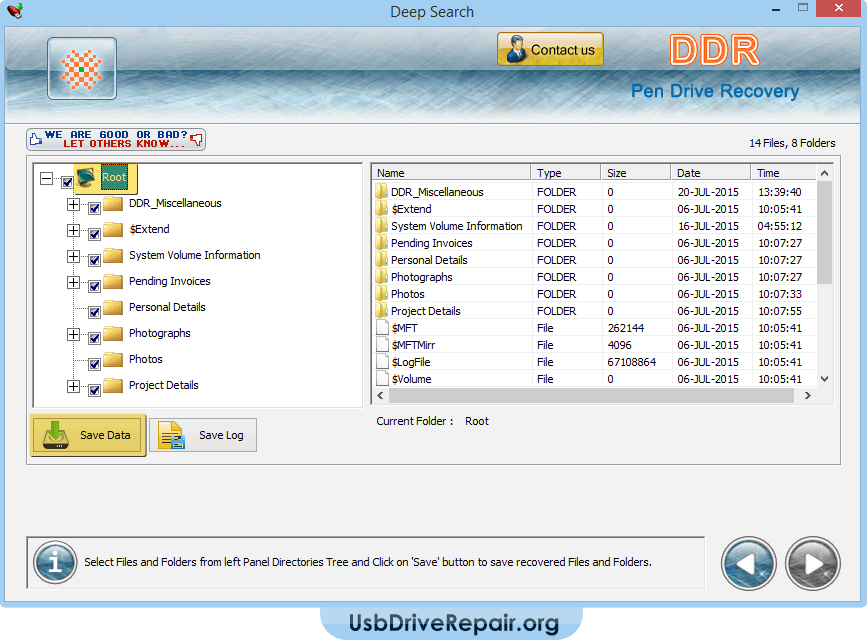The height and width of the screenshot is (640, 868).
Task: Sort file list by Size column
Action: (x=636, y=173)
